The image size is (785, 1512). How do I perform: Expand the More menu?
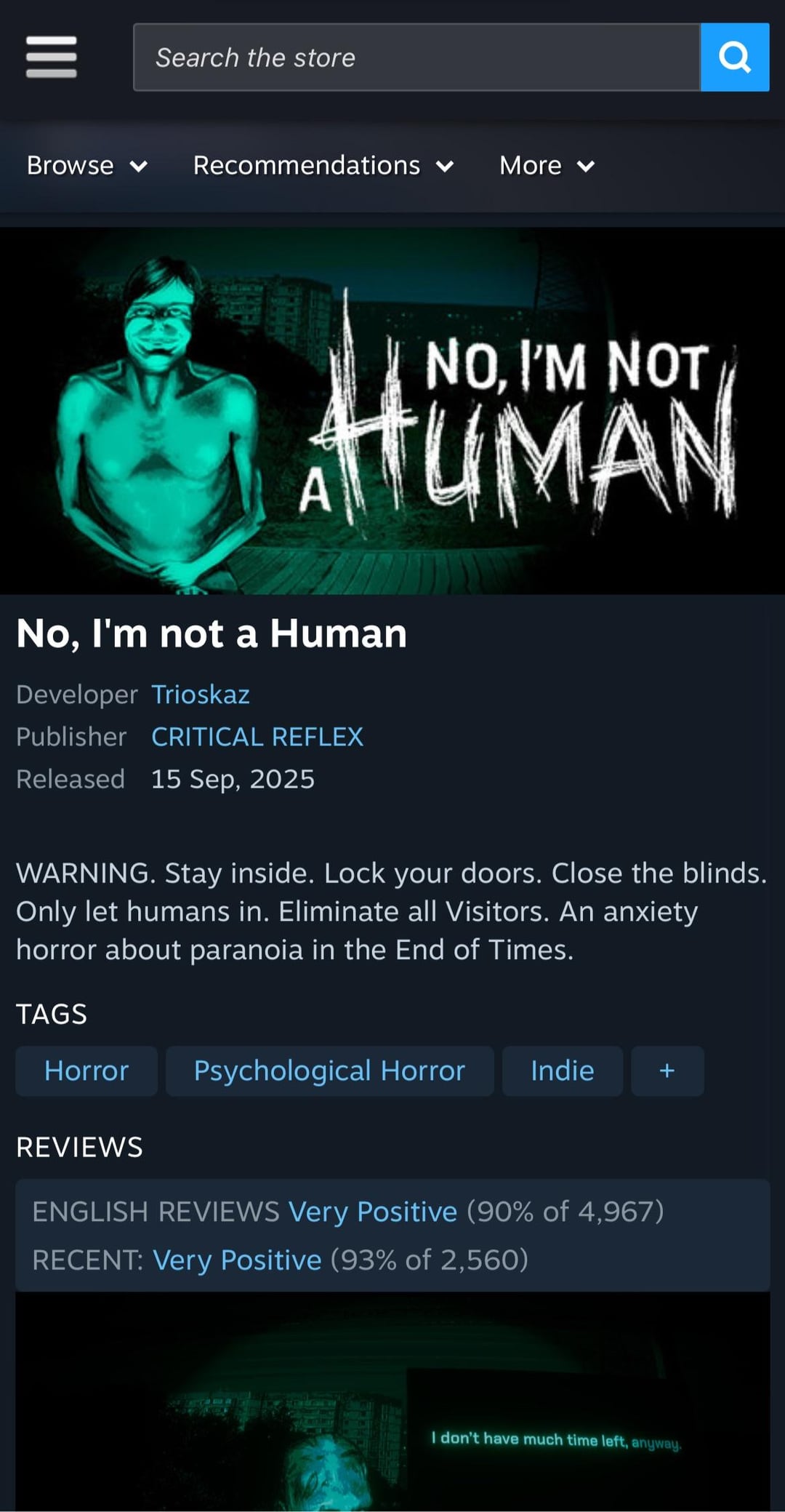coord(547,166)
